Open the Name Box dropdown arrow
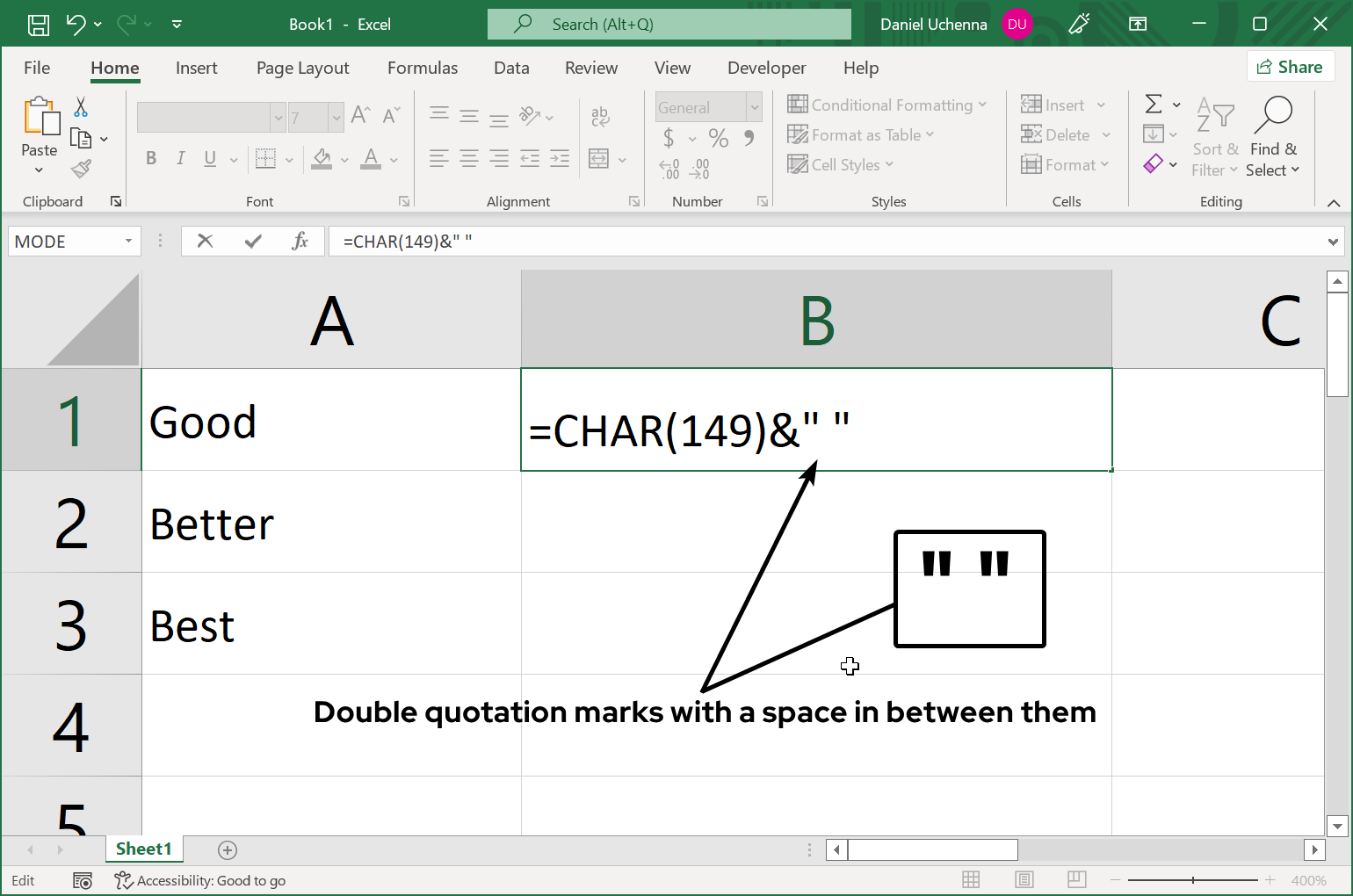1353x896 pixels. 128,241
